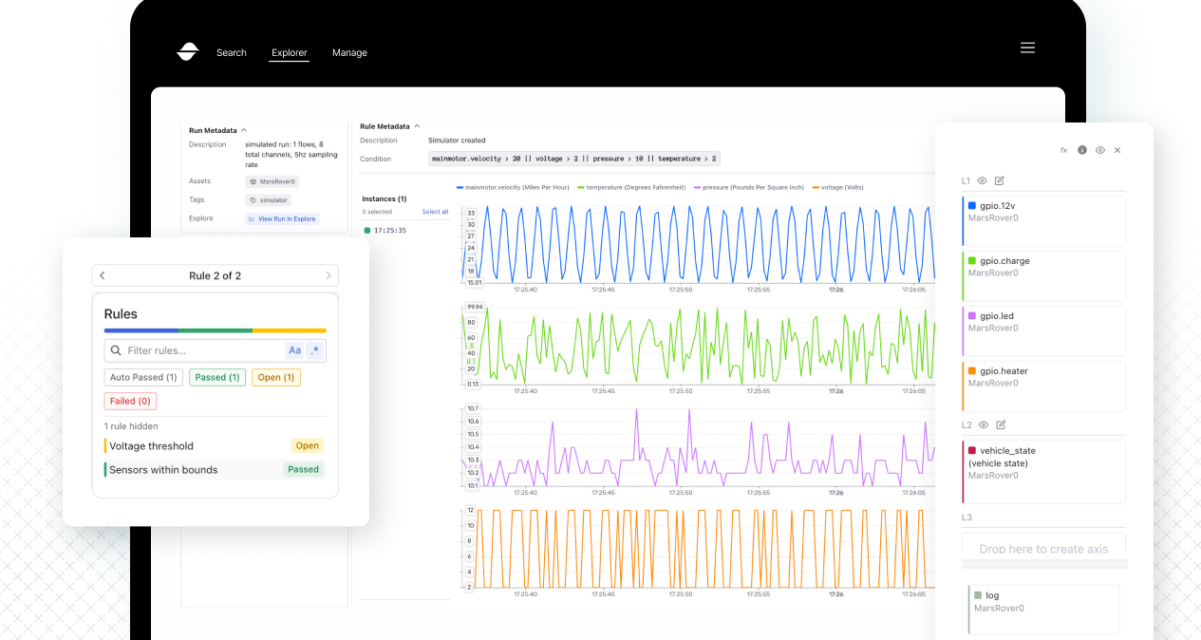
Task: Open the hamburger menu at top right
Action: pyautogui.click(x=1027, y=47)
